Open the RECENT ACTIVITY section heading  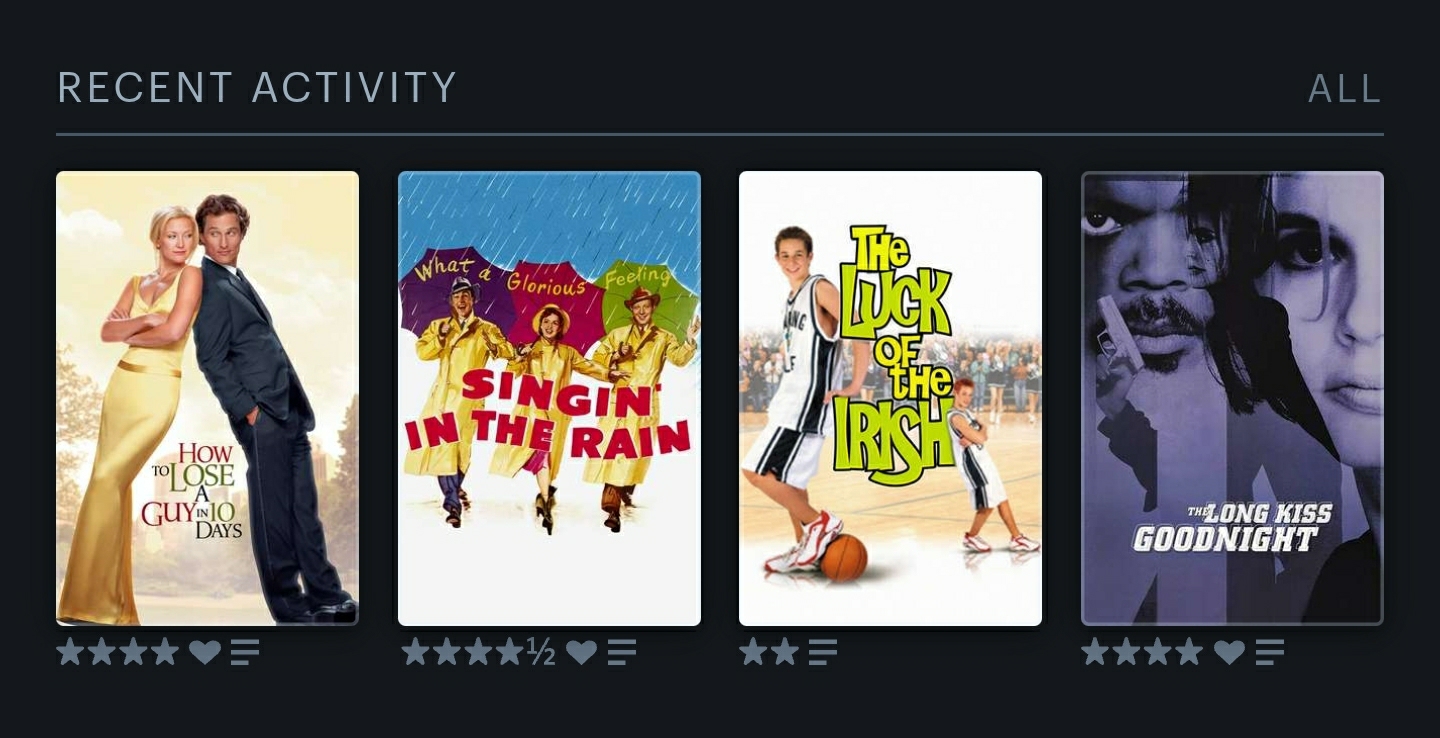257,88
